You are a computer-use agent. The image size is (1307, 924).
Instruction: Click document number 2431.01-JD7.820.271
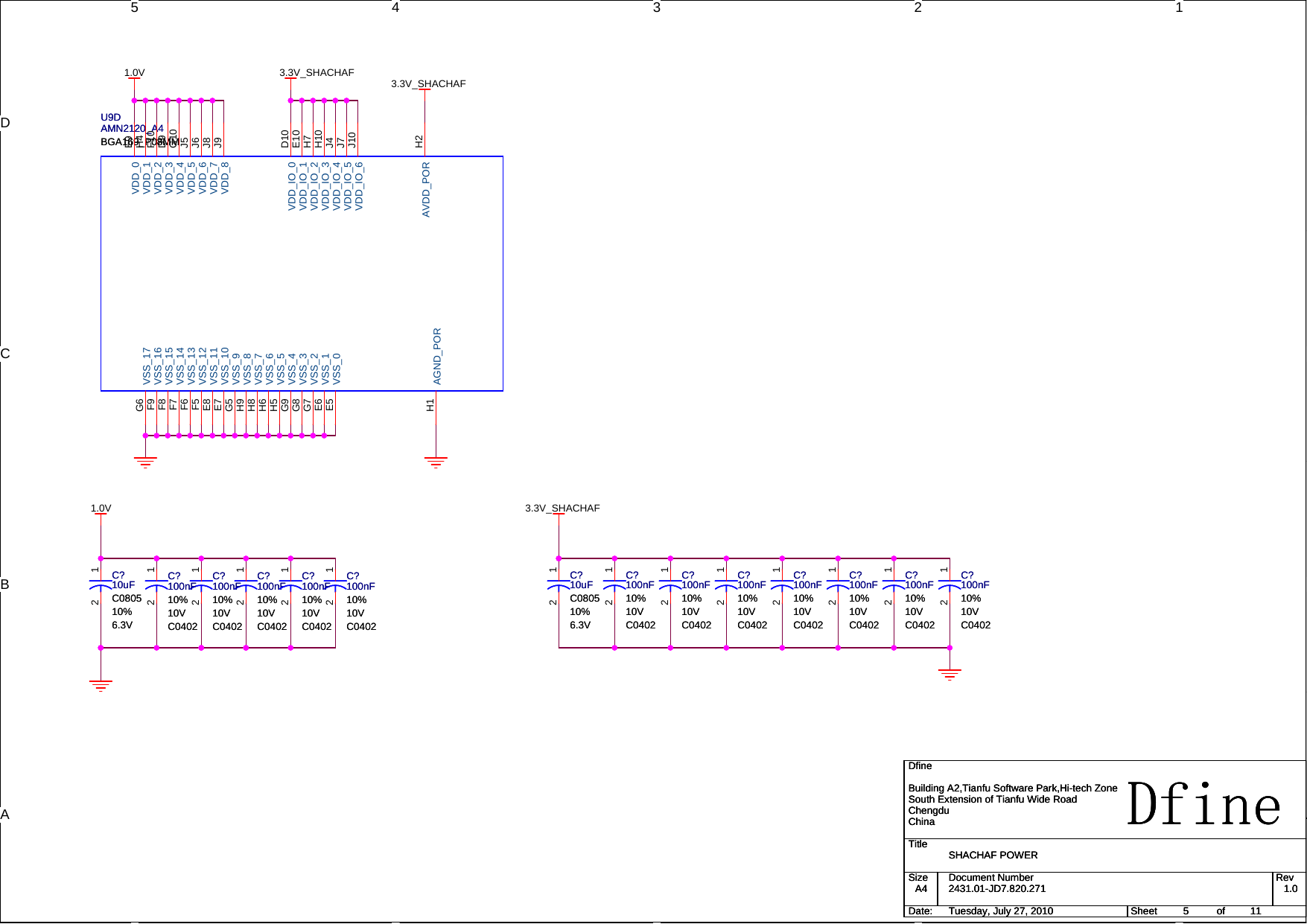pos(997,889)
